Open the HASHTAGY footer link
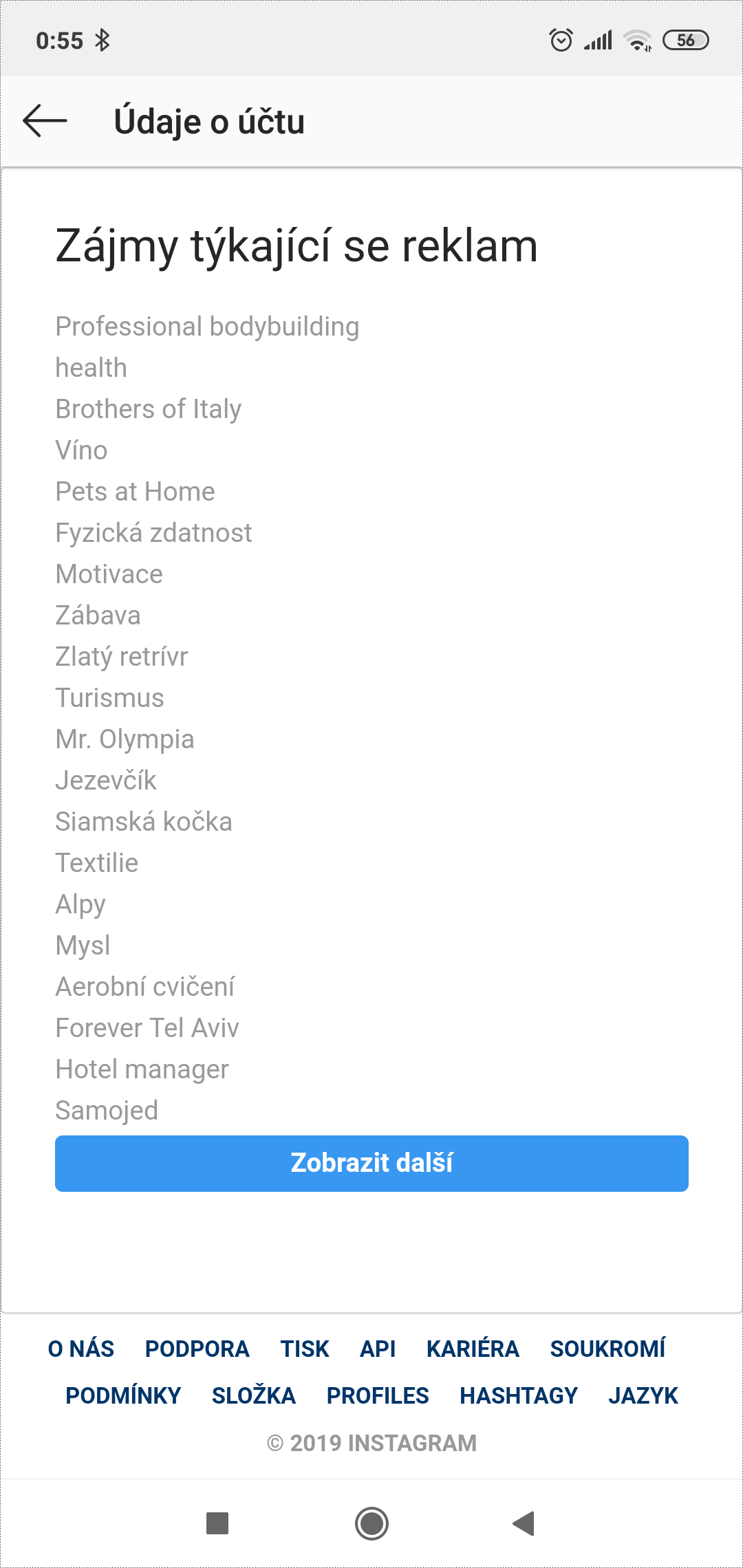This screenshot has height=1568, width=743. point(519,1395)
